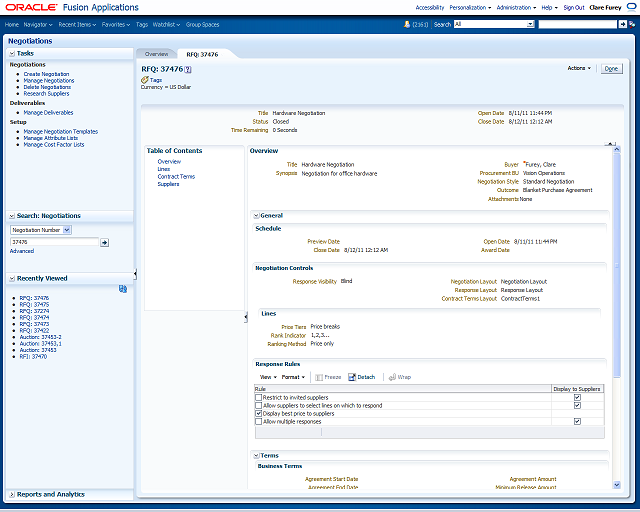640x512 pixels.
Task: Open the Negotiation Number dropdown
Action: [67, 230]
